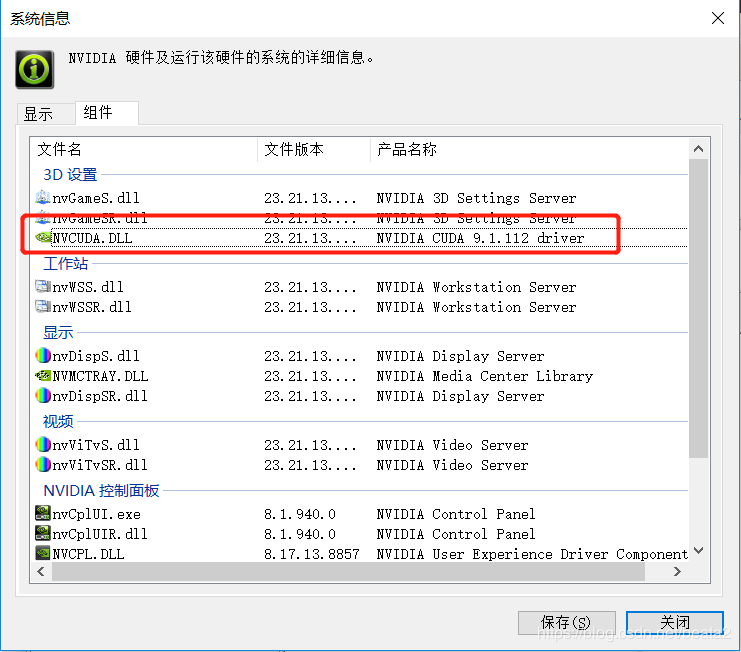
Task: Sort by 文件版本 column header
Action: pos(314,149)
